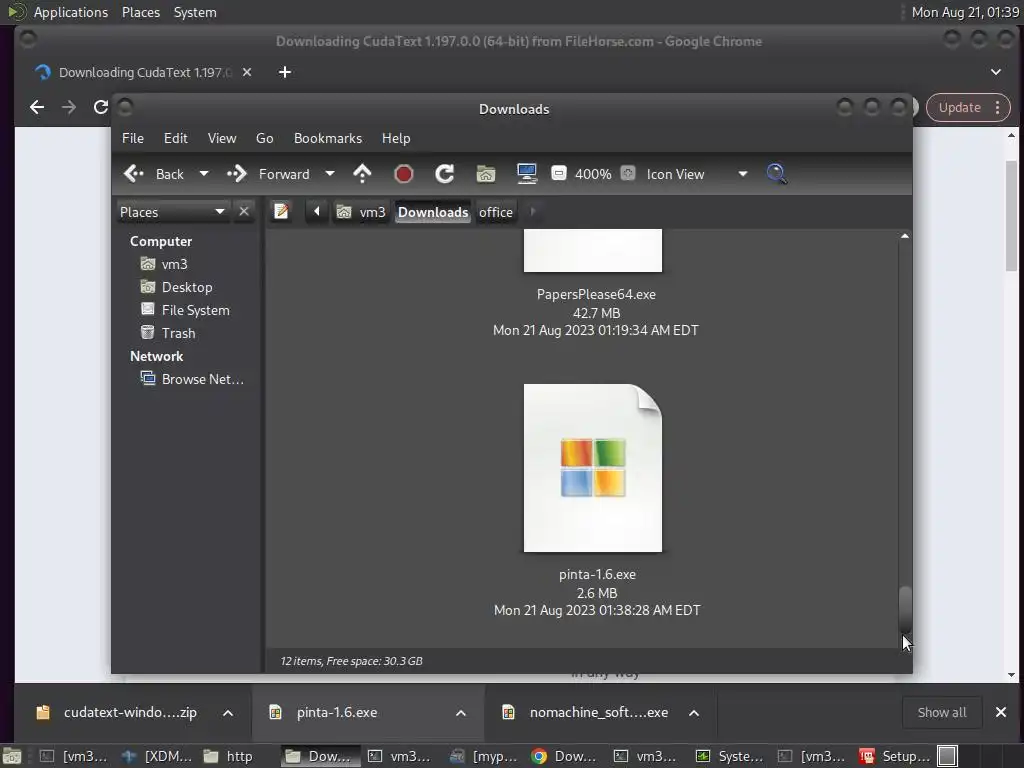Click Show all downloads
This screenshot has height=768, width=1024.
942,712
